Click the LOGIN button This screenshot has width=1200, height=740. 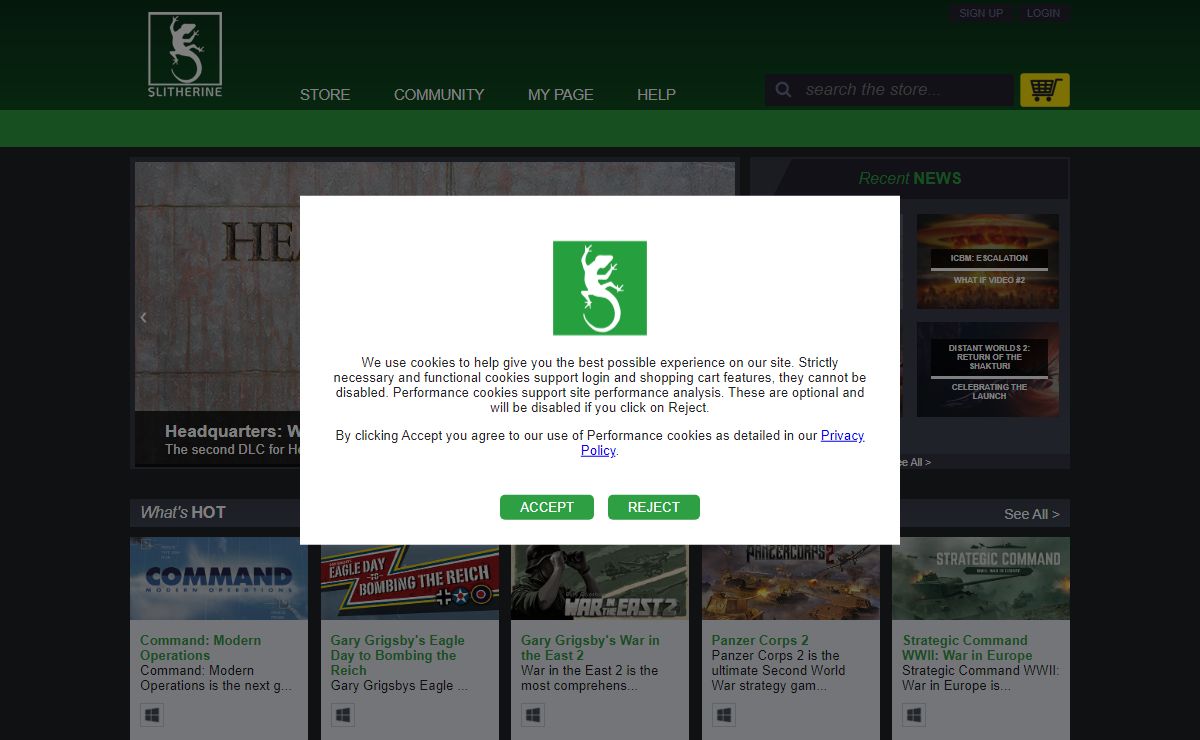coord(1043,13)
